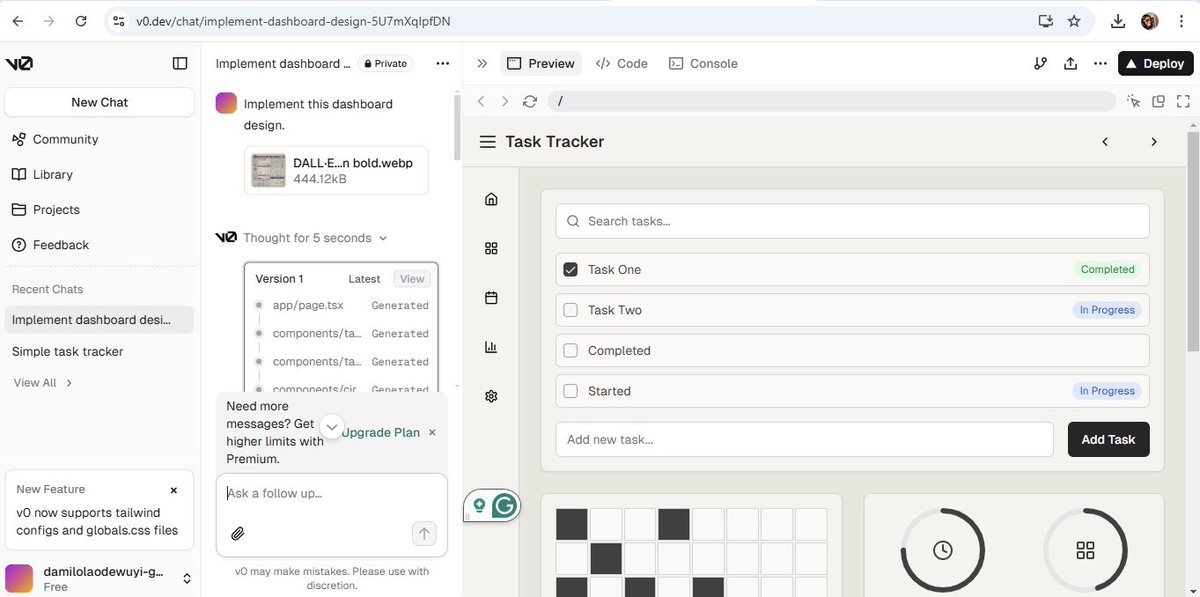Image resolution: width=1200 pixels, height=597 pixels.
Task: Switch to the Code tab
Action: [622, 63]
